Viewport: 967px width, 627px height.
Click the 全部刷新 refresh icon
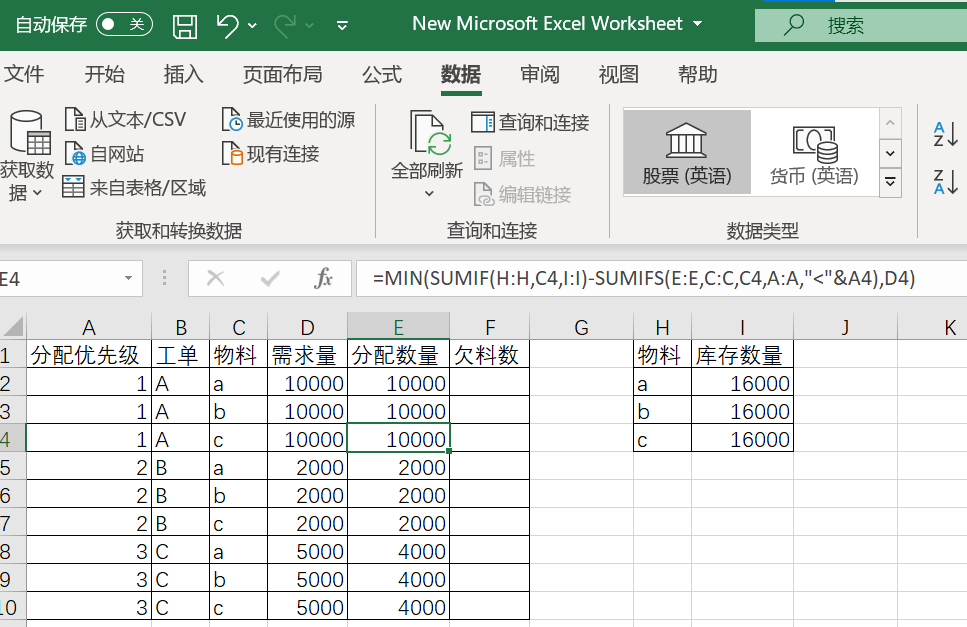[x=430, y=132]
